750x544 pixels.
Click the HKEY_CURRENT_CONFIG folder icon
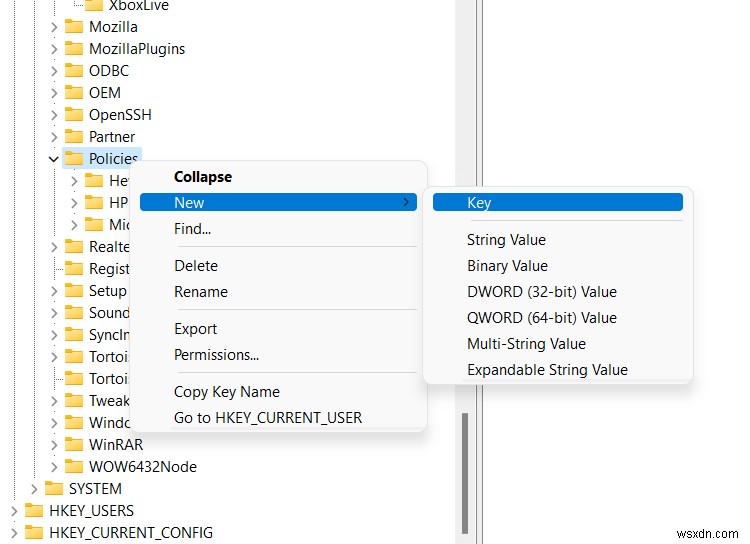point(34,533)
